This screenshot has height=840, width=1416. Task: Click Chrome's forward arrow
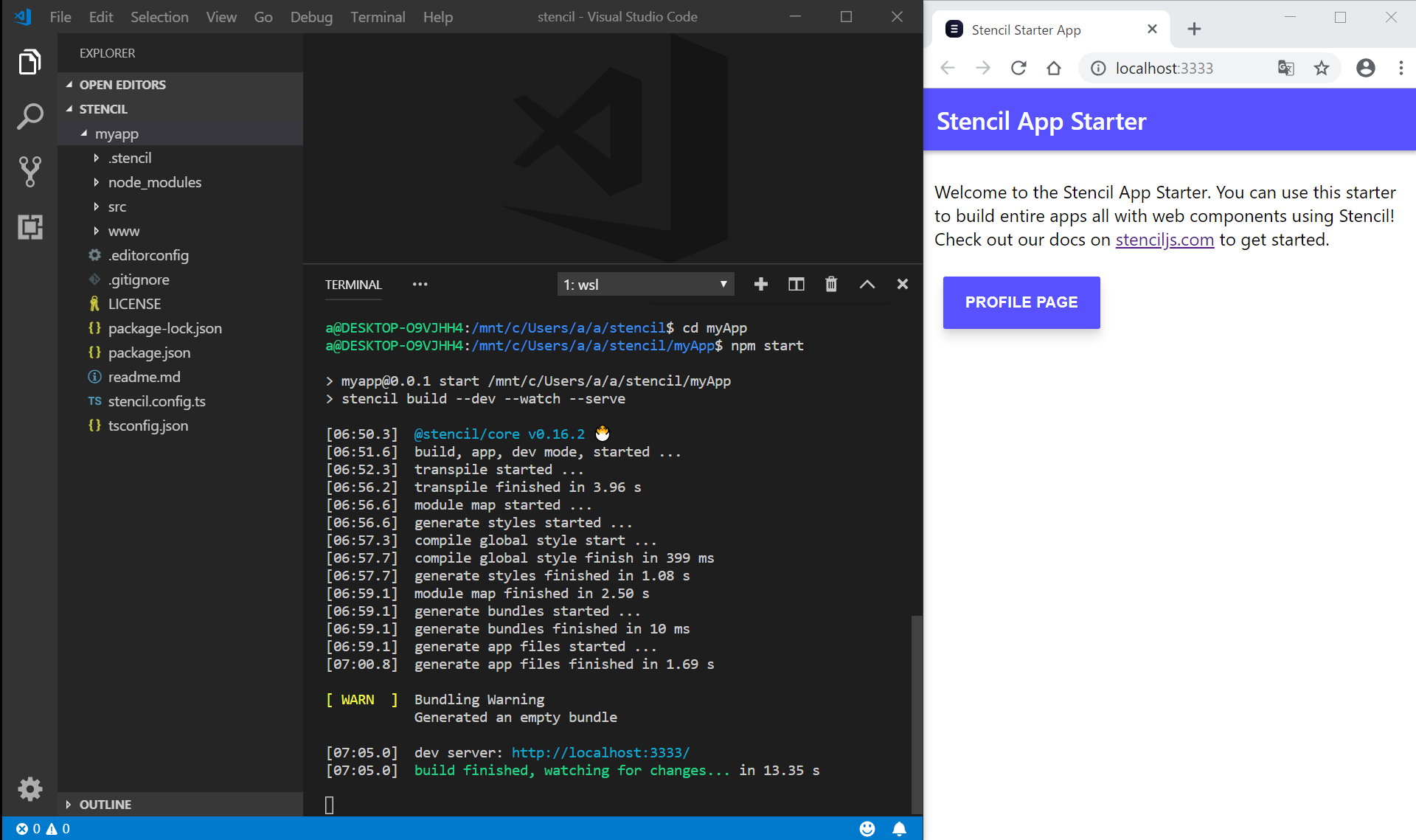click(x=983, y=68)
